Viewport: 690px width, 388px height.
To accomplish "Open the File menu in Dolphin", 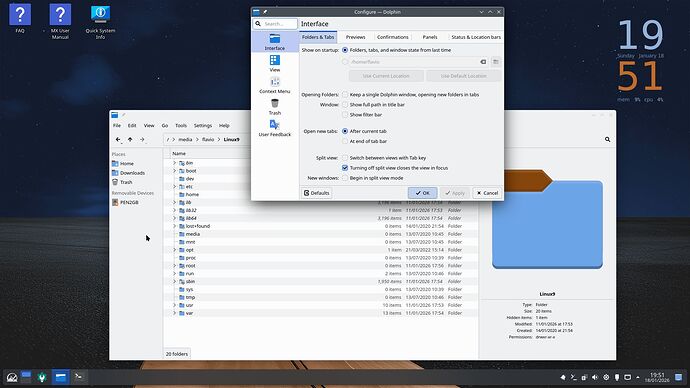I will point(117,125).
